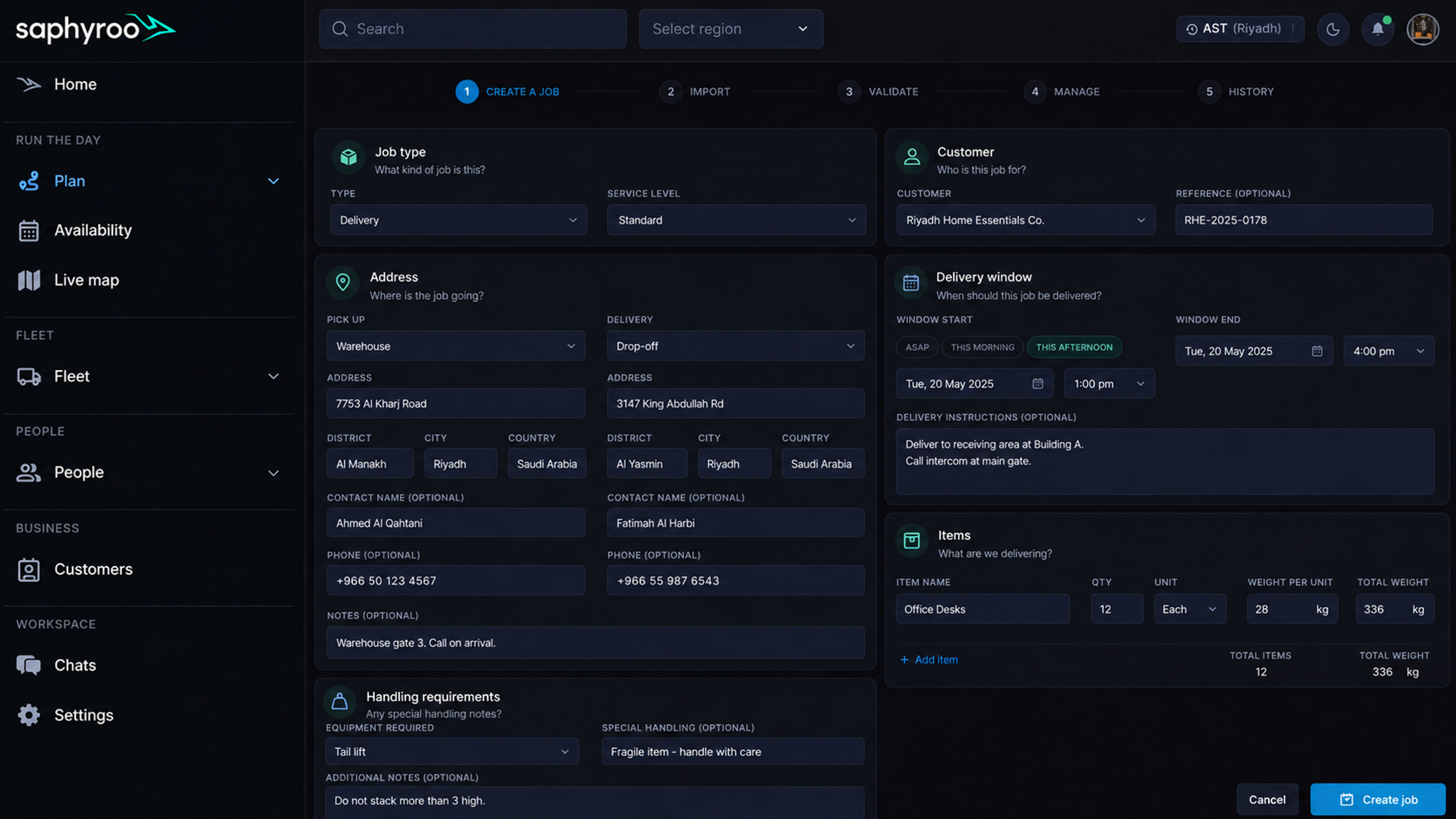Select This Afternoon window start option
Viewport: 1456px width, 819px height.
pyautogui.click(x=1074, y=348)
